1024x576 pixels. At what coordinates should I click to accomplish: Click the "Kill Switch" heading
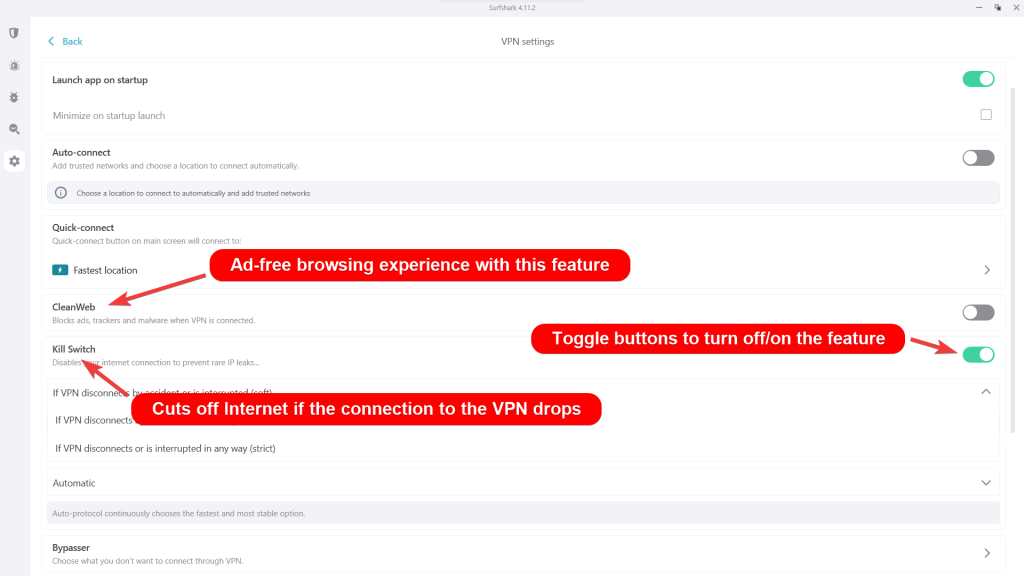[74, 349]
